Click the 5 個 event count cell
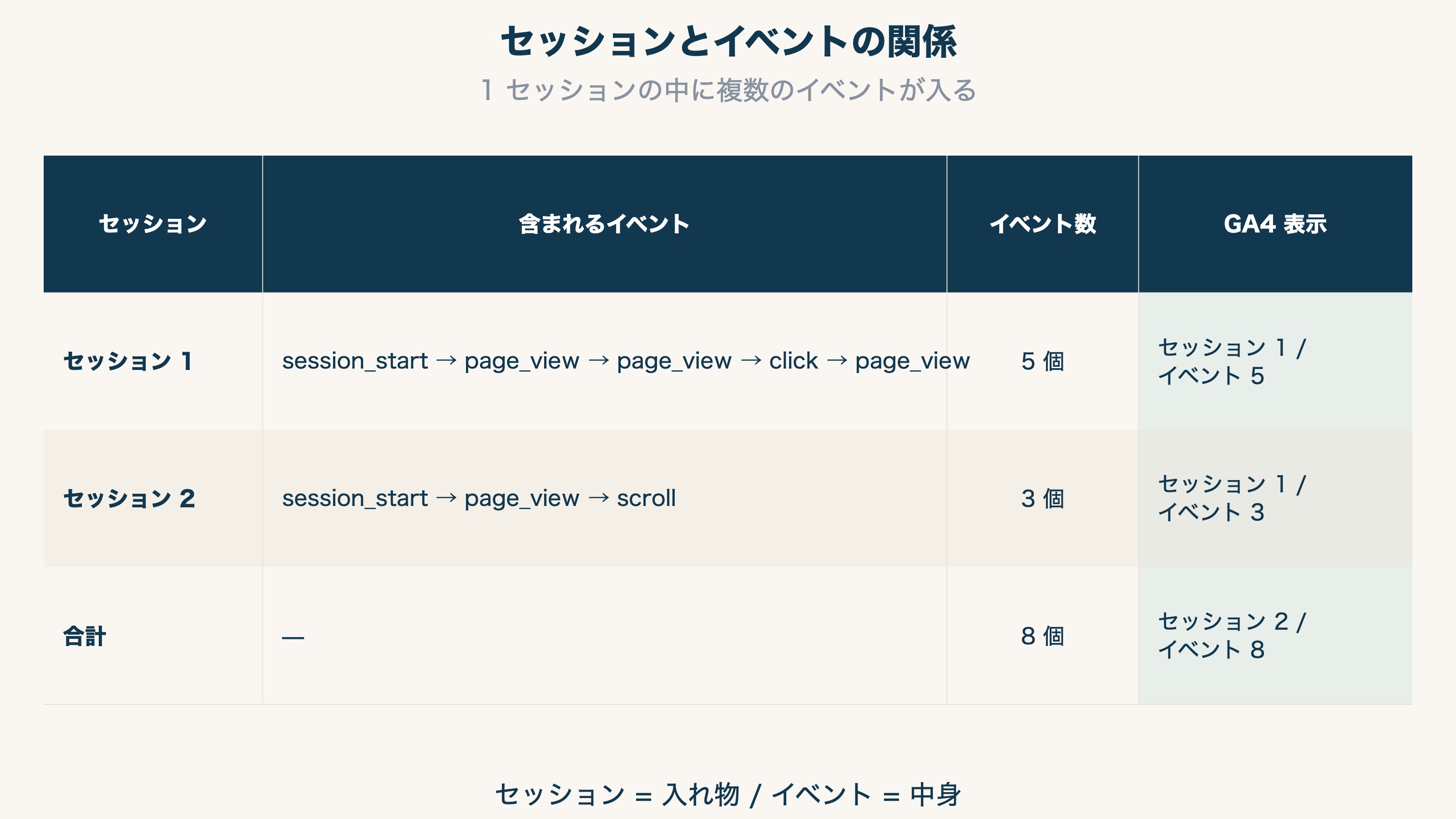The height and width of the screenshot is (819, 1456). coord(1042,361)
